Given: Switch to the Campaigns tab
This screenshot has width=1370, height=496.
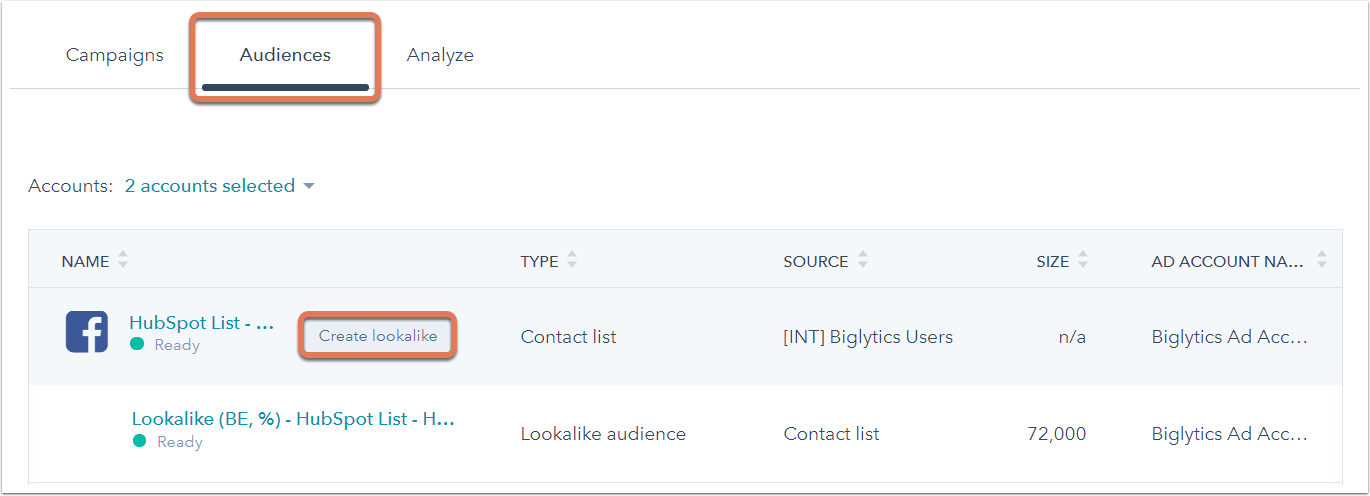Looking at the screenshot, I should [115, 55].
